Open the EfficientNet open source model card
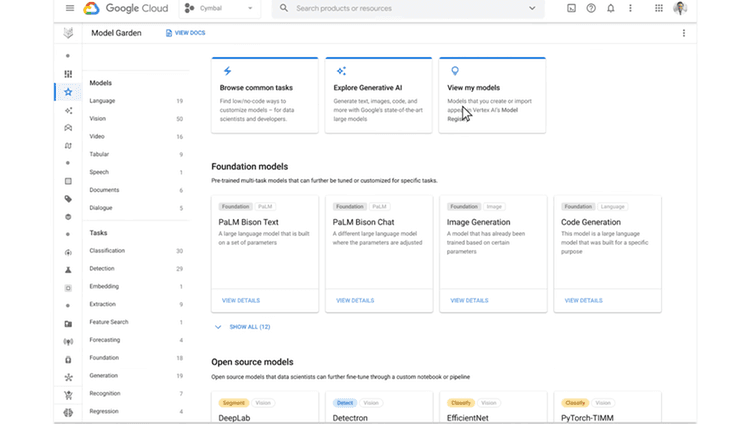 pos(493,408)
